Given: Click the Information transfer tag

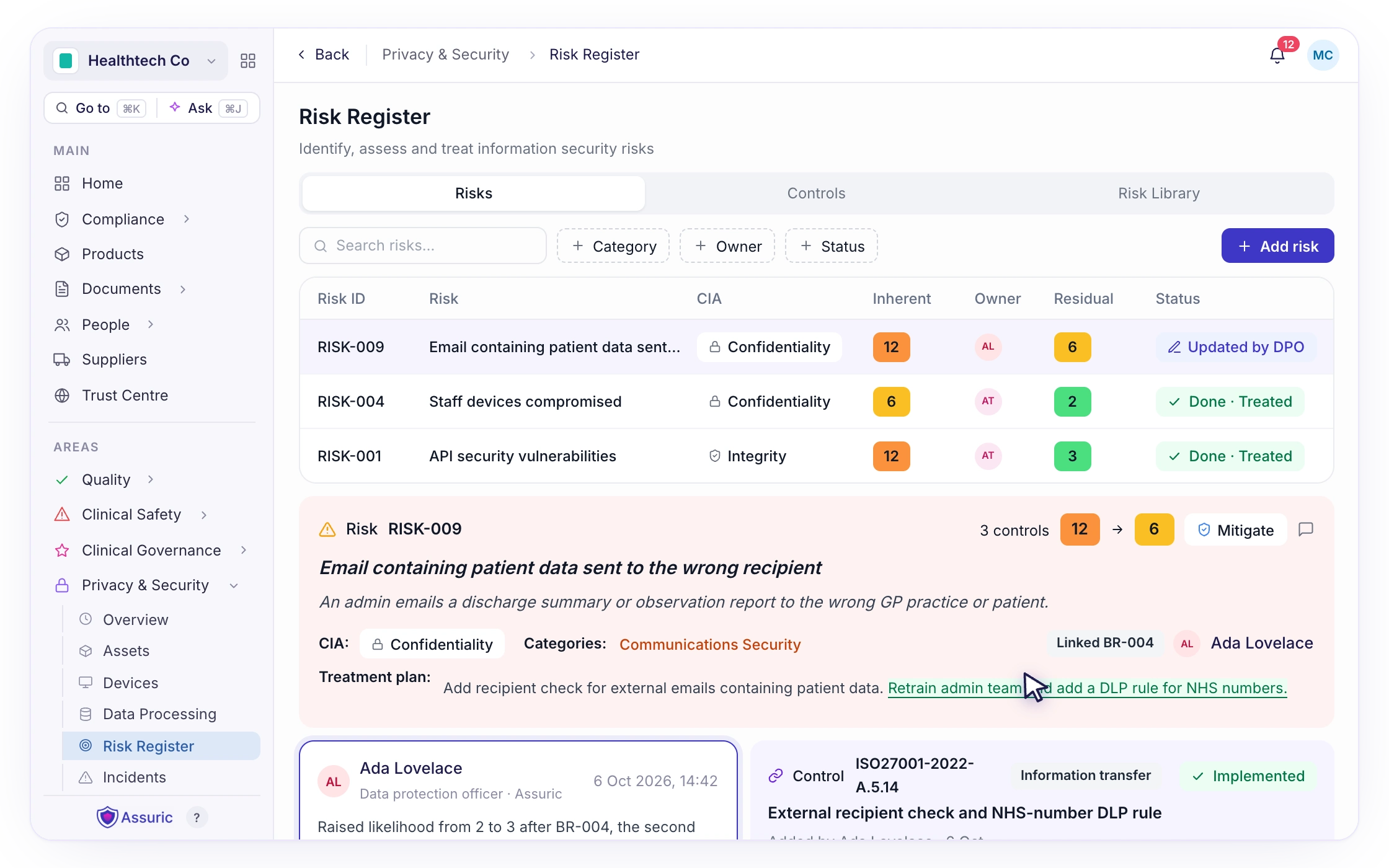Looking at the screenshot, I should pyautogui.click(x=1085, y=776).
